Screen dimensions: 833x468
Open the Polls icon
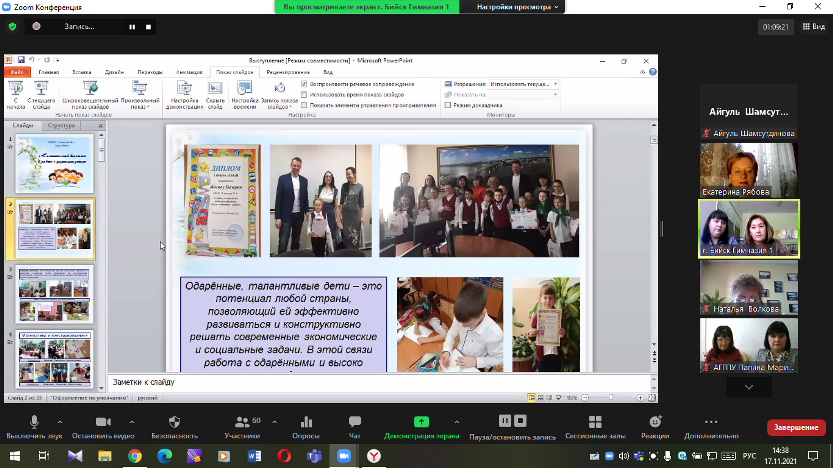pos(305,422)
